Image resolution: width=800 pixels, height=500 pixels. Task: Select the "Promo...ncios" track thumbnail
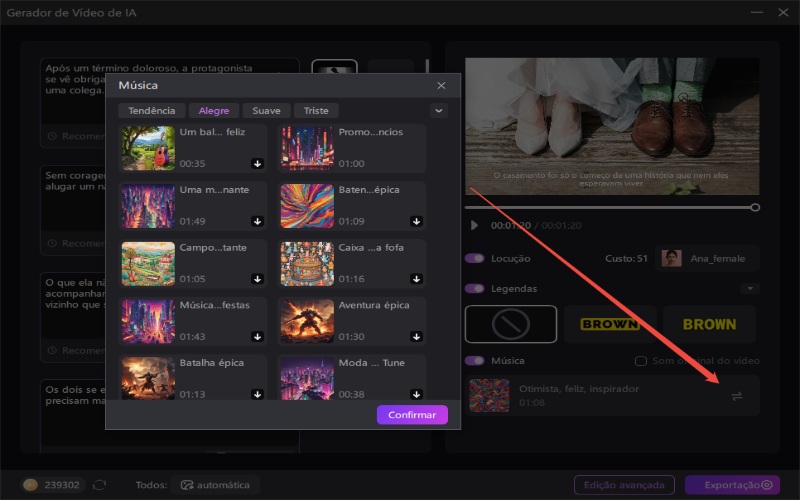307,148
